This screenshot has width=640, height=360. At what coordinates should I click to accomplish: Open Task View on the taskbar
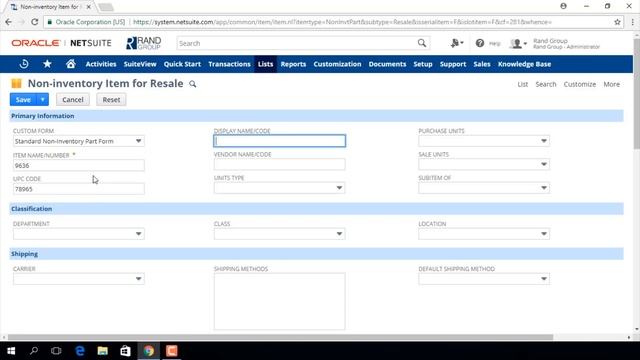(56, 351)
